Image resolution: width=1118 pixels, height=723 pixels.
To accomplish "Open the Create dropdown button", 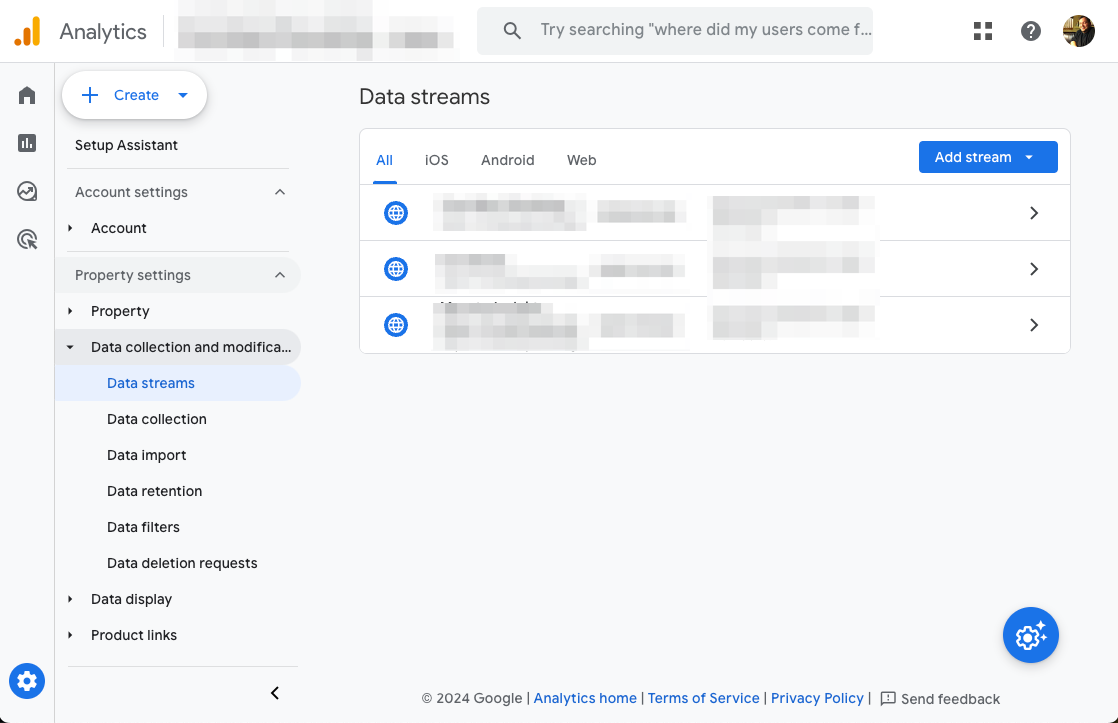I will [134, 95].
